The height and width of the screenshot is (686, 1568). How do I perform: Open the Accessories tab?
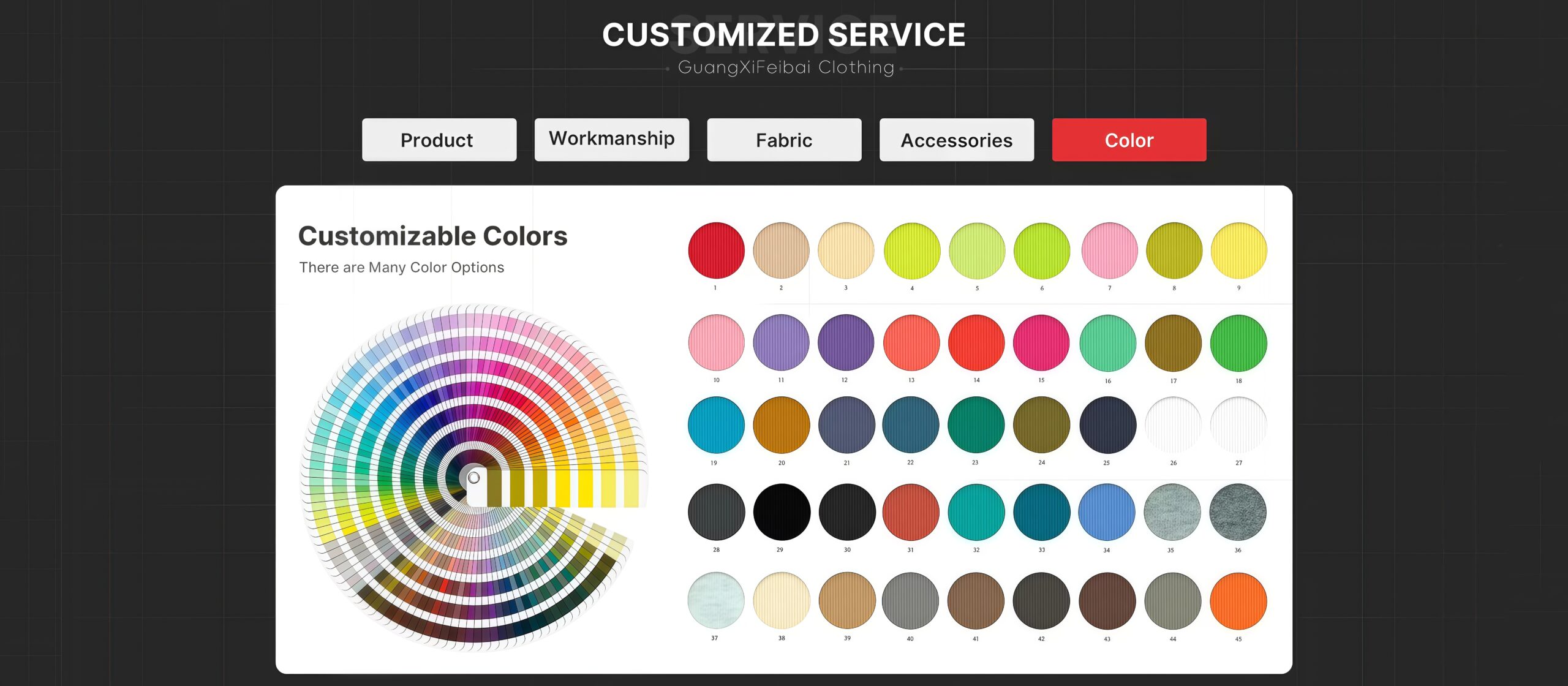pos(956,140)
